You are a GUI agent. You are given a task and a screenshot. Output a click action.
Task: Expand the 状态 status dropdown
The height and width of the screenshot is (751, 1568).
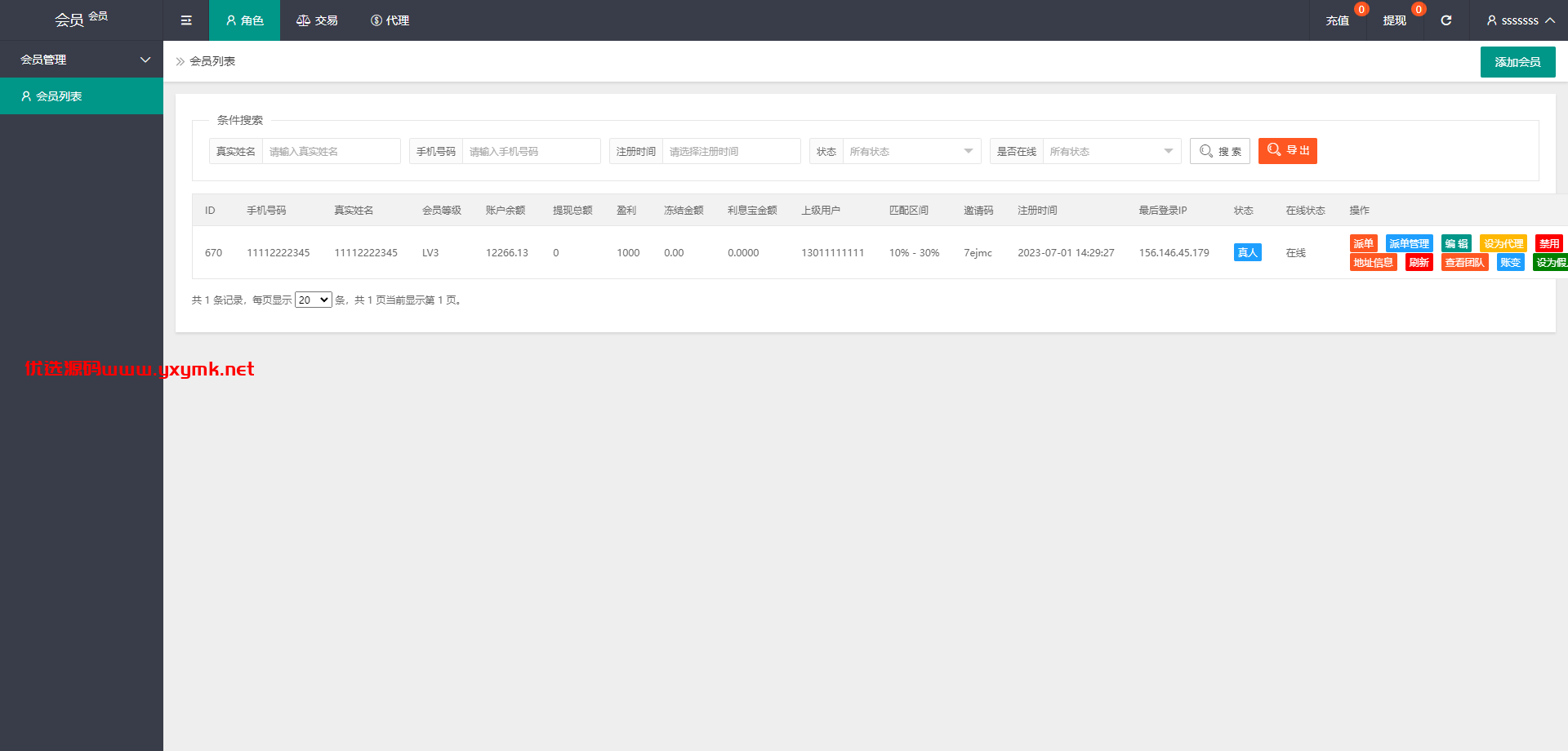pyautogui.click(x=911, y=151)
